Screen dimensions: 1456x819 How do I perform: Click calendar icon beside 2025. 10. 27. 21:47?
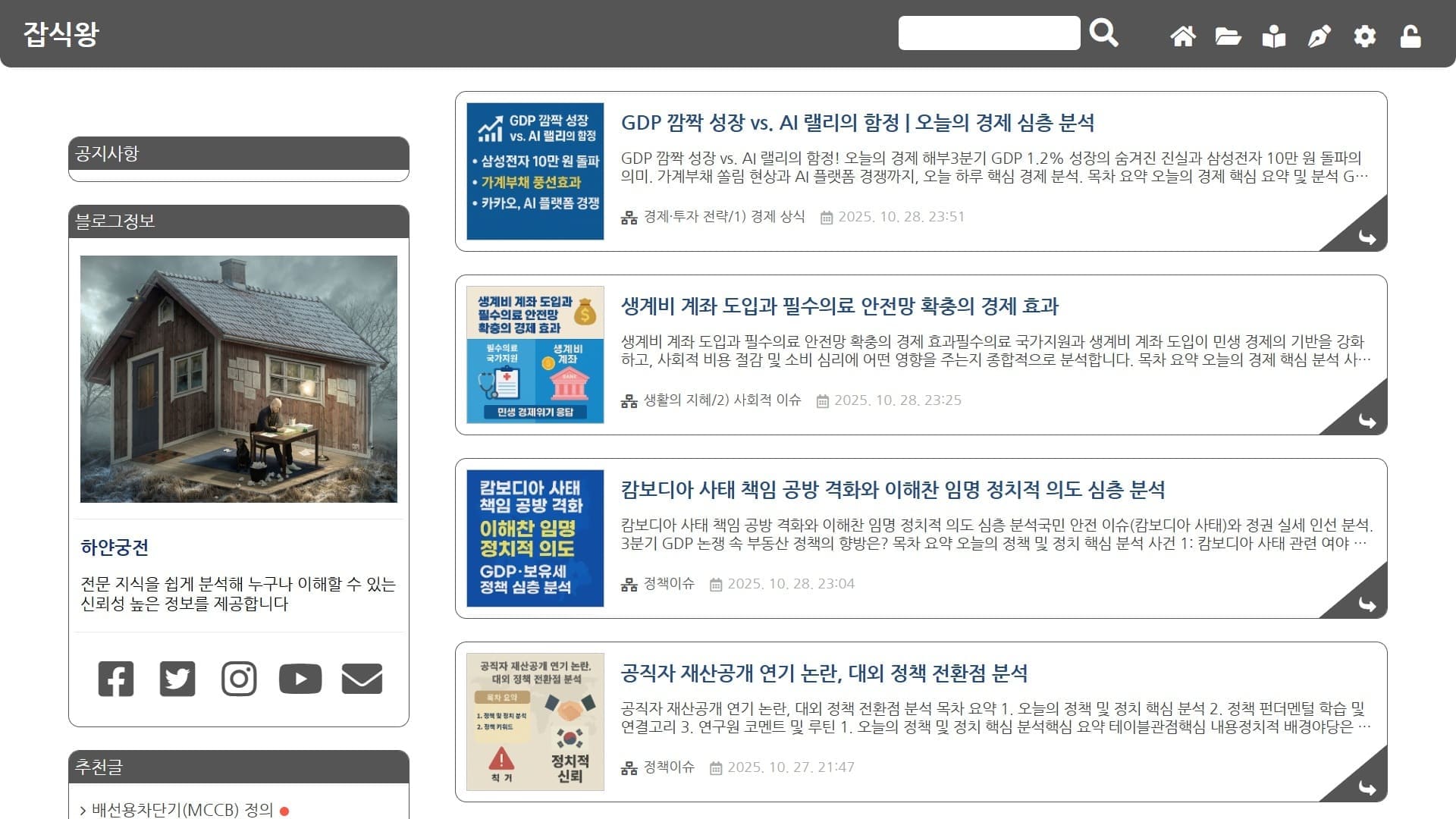point(716,768)
